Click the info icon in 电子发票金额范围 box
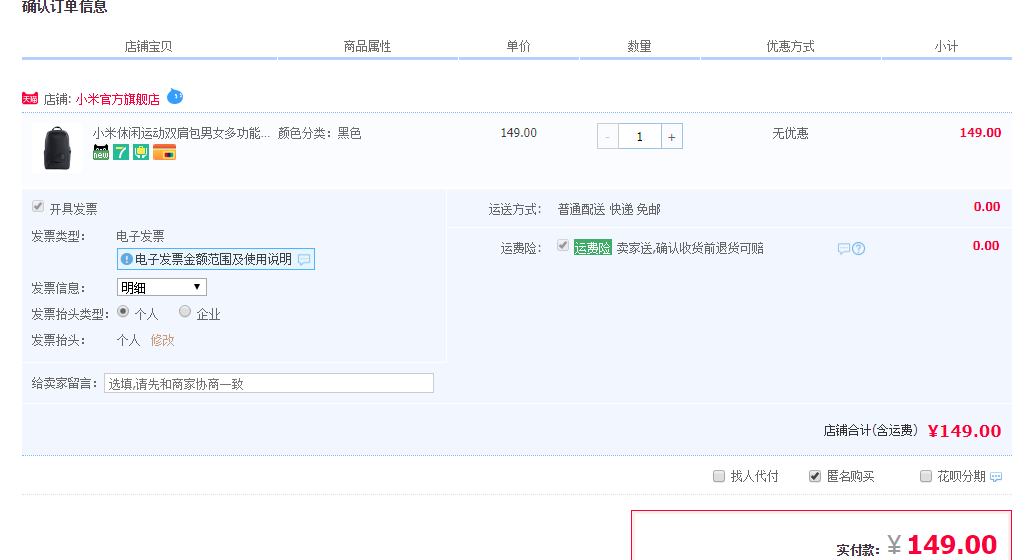1027x560 pixels. (127, 259)
